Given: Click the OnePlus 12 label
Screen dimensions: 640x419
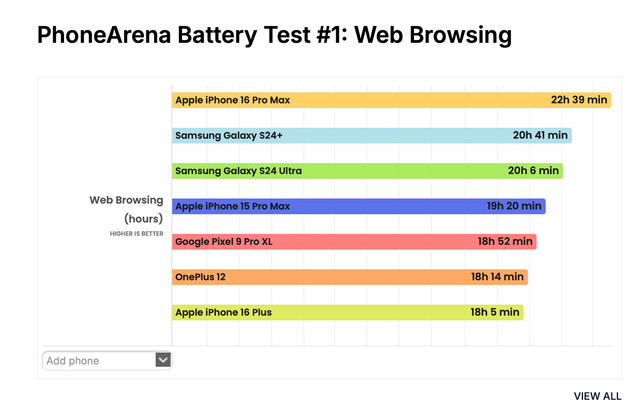Looking at the screenshot, I should (x=200, y=277).
